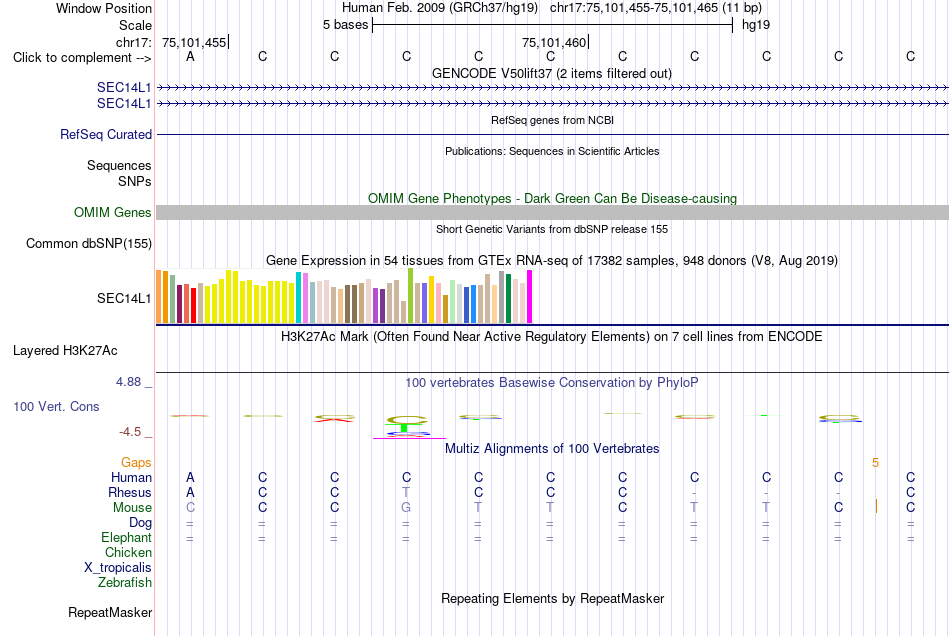Click the '-4.5' PhyloP lower value
Viewport: 950px width, 636px height.
point(130,431)
